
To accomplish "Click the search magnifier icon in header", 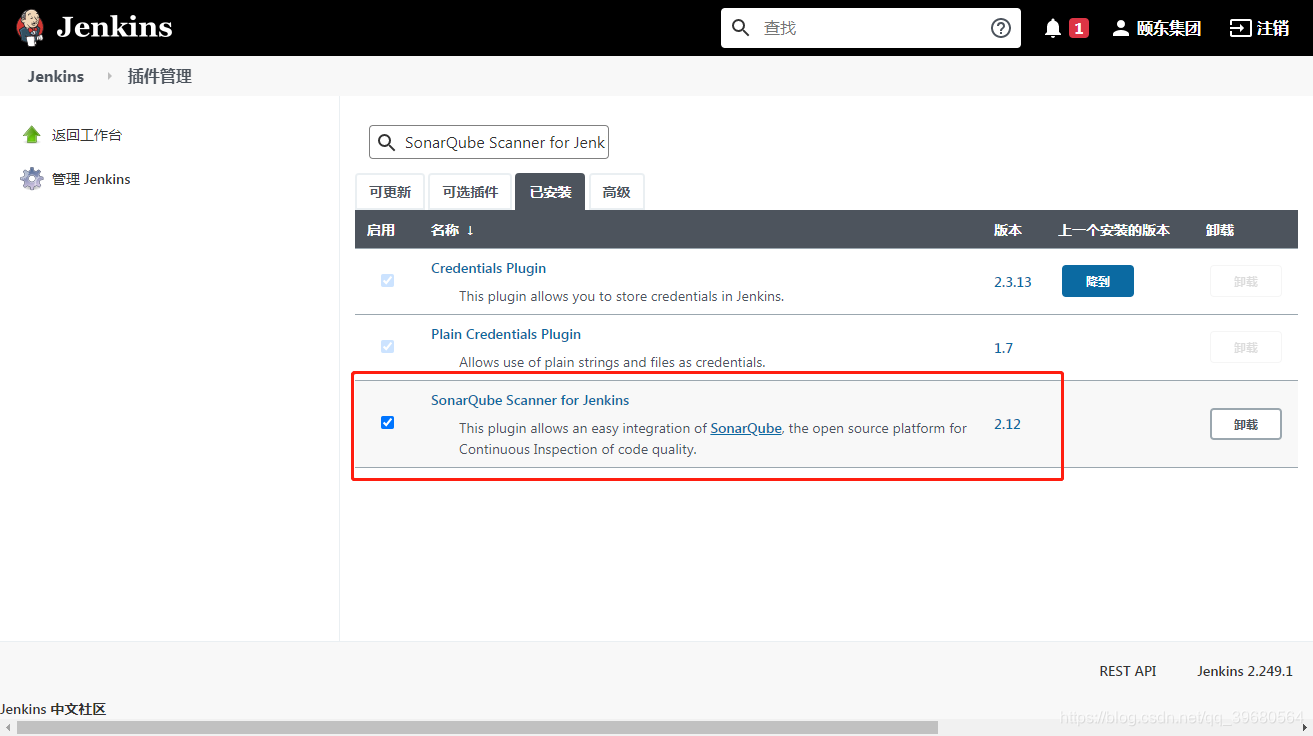I will [741, 28].
